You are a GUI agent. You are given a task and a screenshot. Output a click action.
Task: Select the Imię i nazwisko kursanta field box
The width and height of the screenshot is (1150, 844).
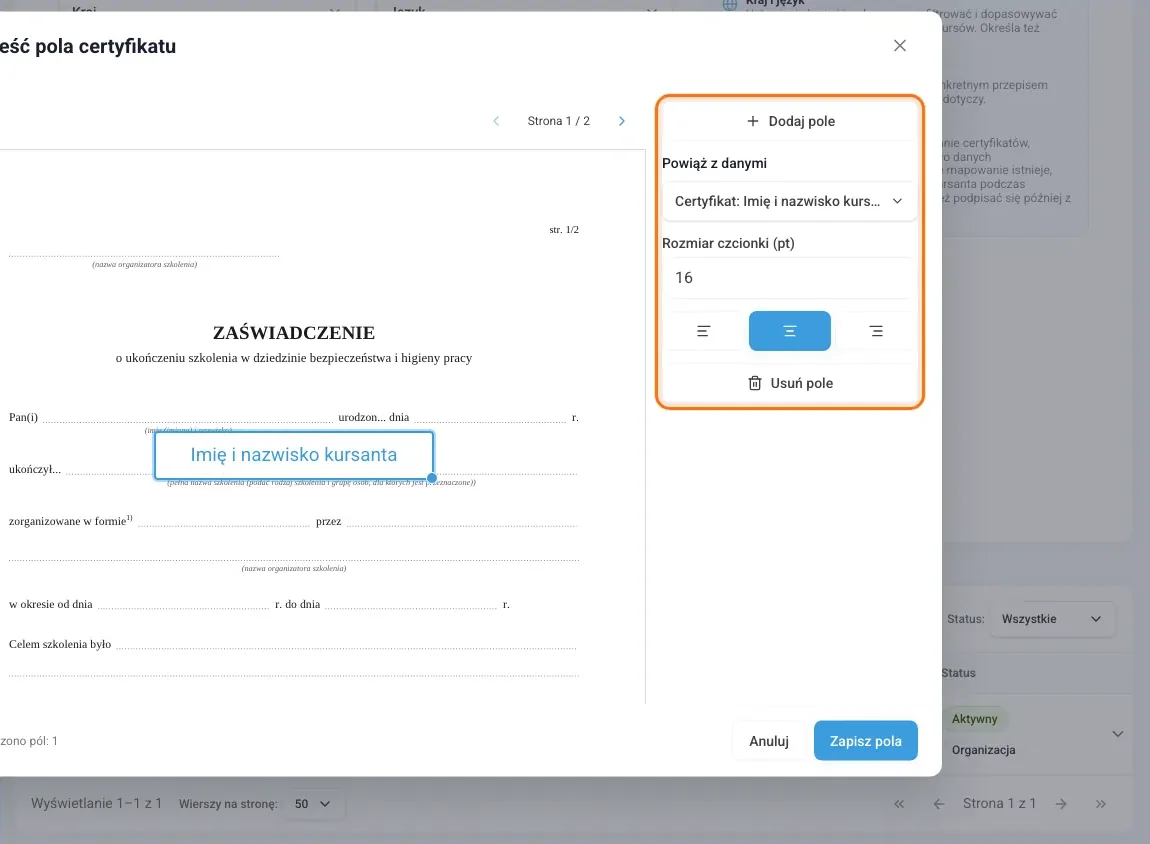(293, 455)
